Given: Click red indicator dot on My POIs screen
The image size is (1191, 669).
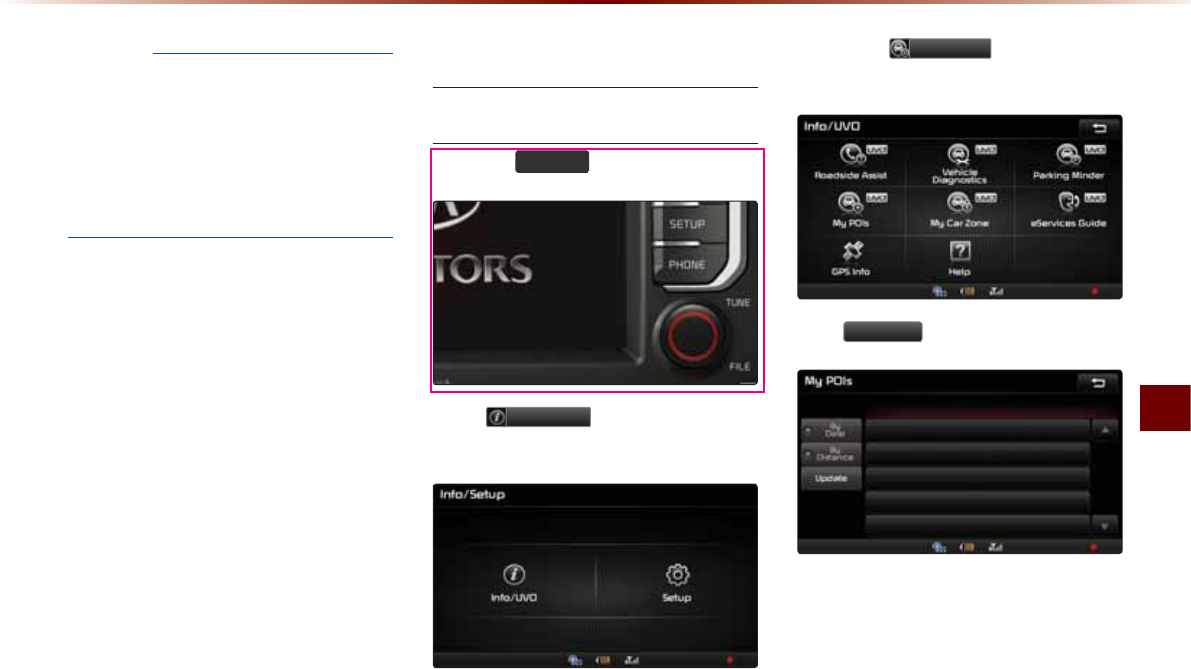Looking at the screenshot, I should point(1094,547).
